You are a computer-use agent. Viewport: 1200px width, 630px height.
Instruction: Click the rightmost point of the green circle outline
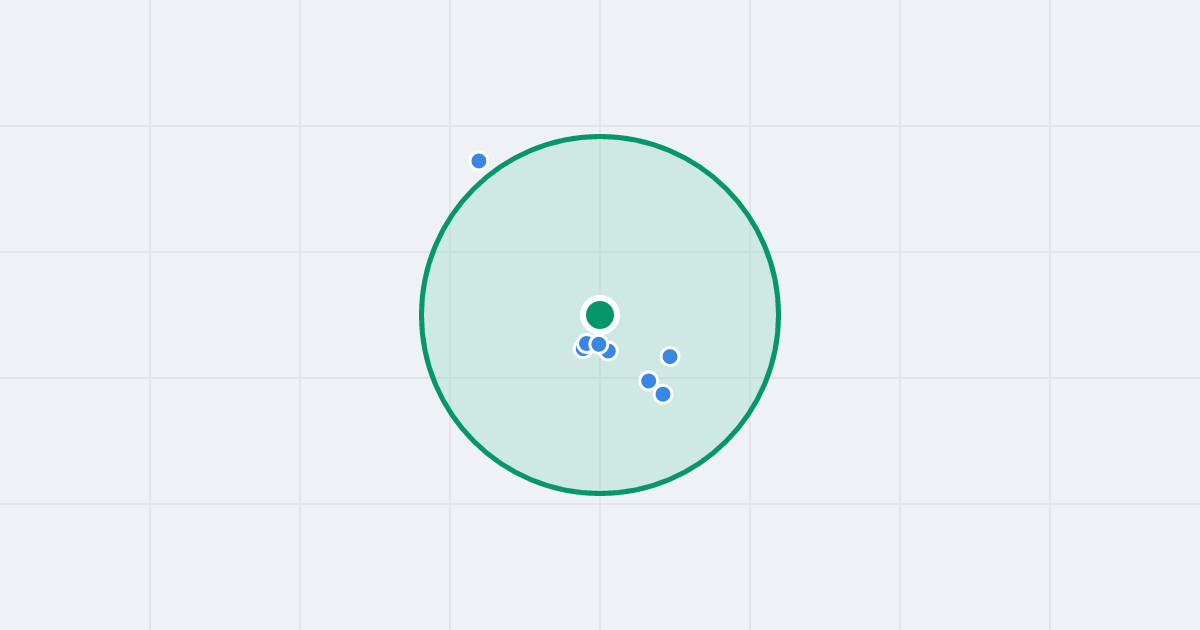click(x=778, y=315)
